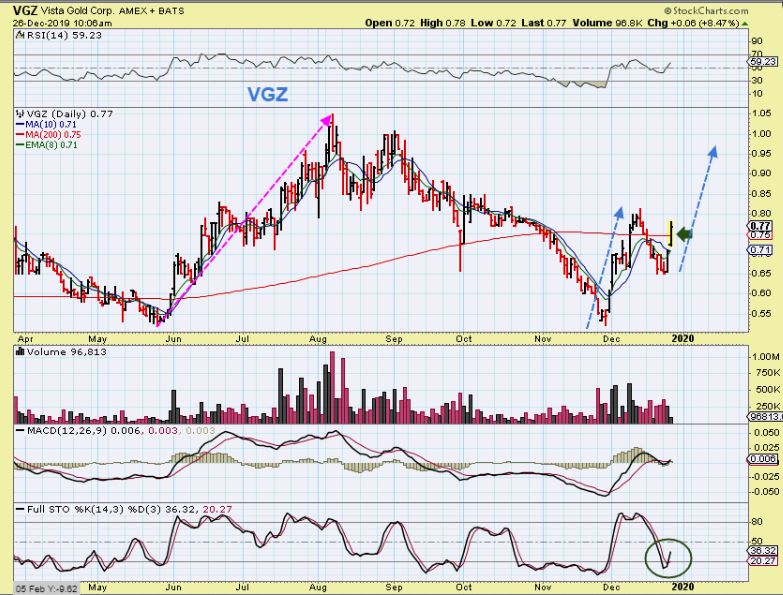The image size is (783, 595).
Task: Click the 'Low 0.72' quote value
Action: coord(493,23)
